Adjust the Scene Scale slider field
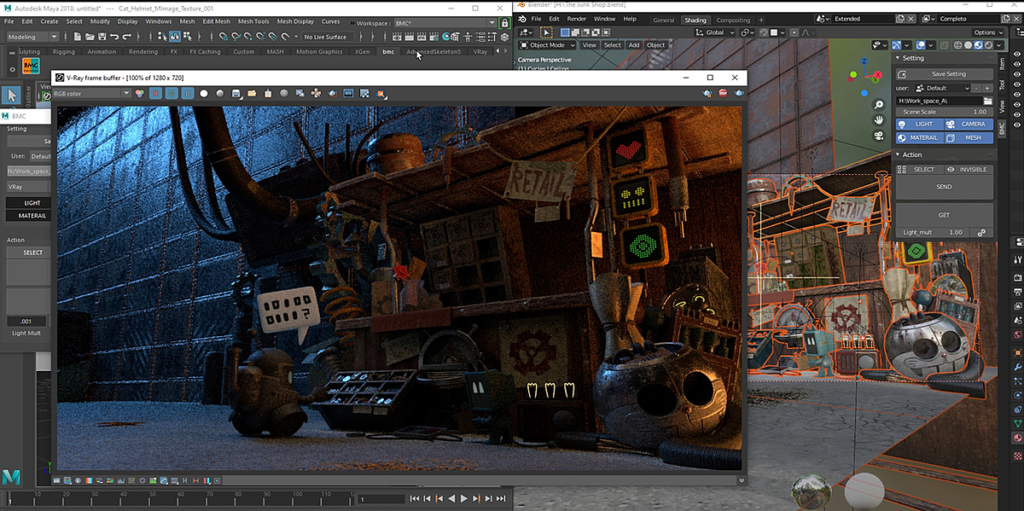1024x511 pixels. pyautogui.click(x=944, y=112)
